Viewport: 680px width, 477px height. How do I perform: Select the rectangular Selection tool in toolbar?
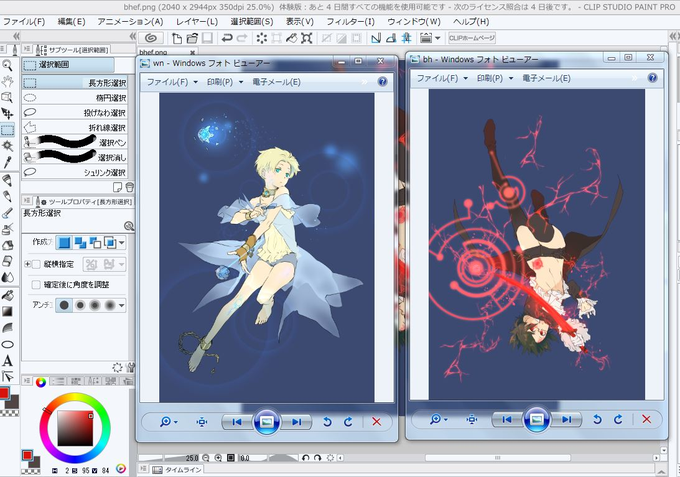point(7,129)
